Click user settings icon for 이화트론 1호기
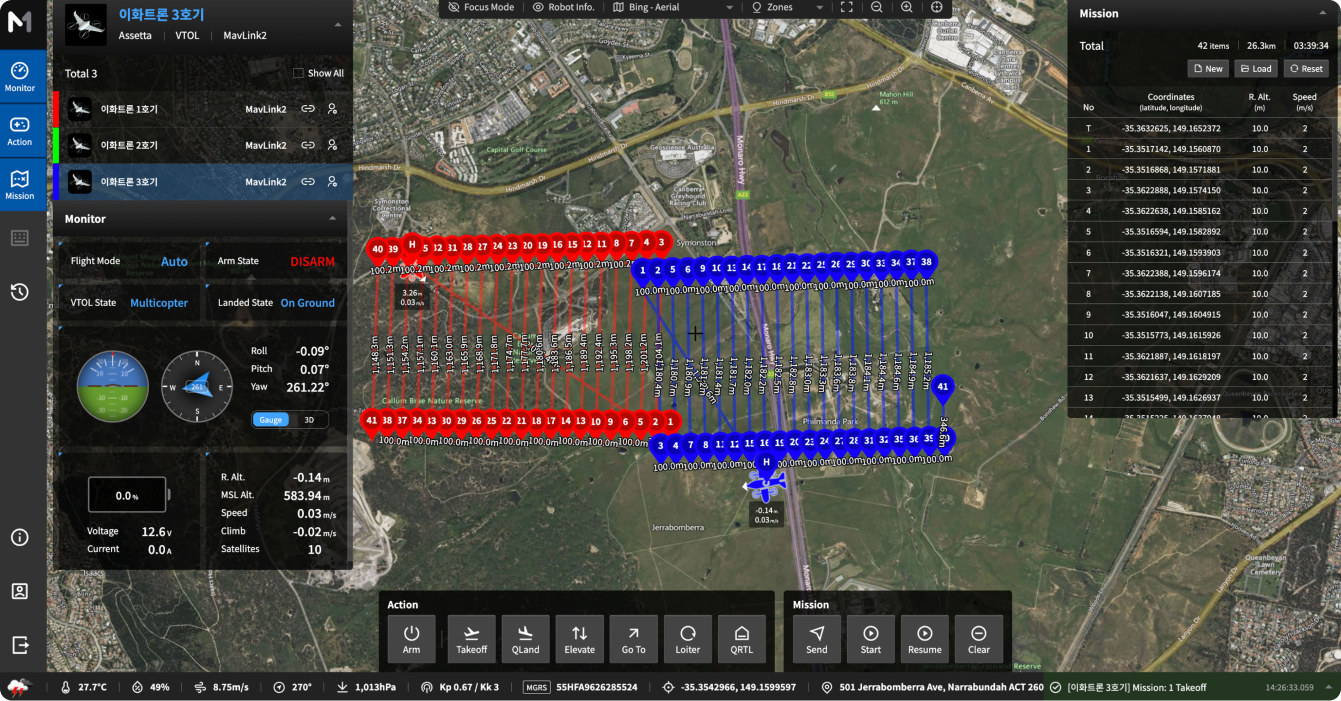This screenshot has height=701, width=1341. (333, 109)
